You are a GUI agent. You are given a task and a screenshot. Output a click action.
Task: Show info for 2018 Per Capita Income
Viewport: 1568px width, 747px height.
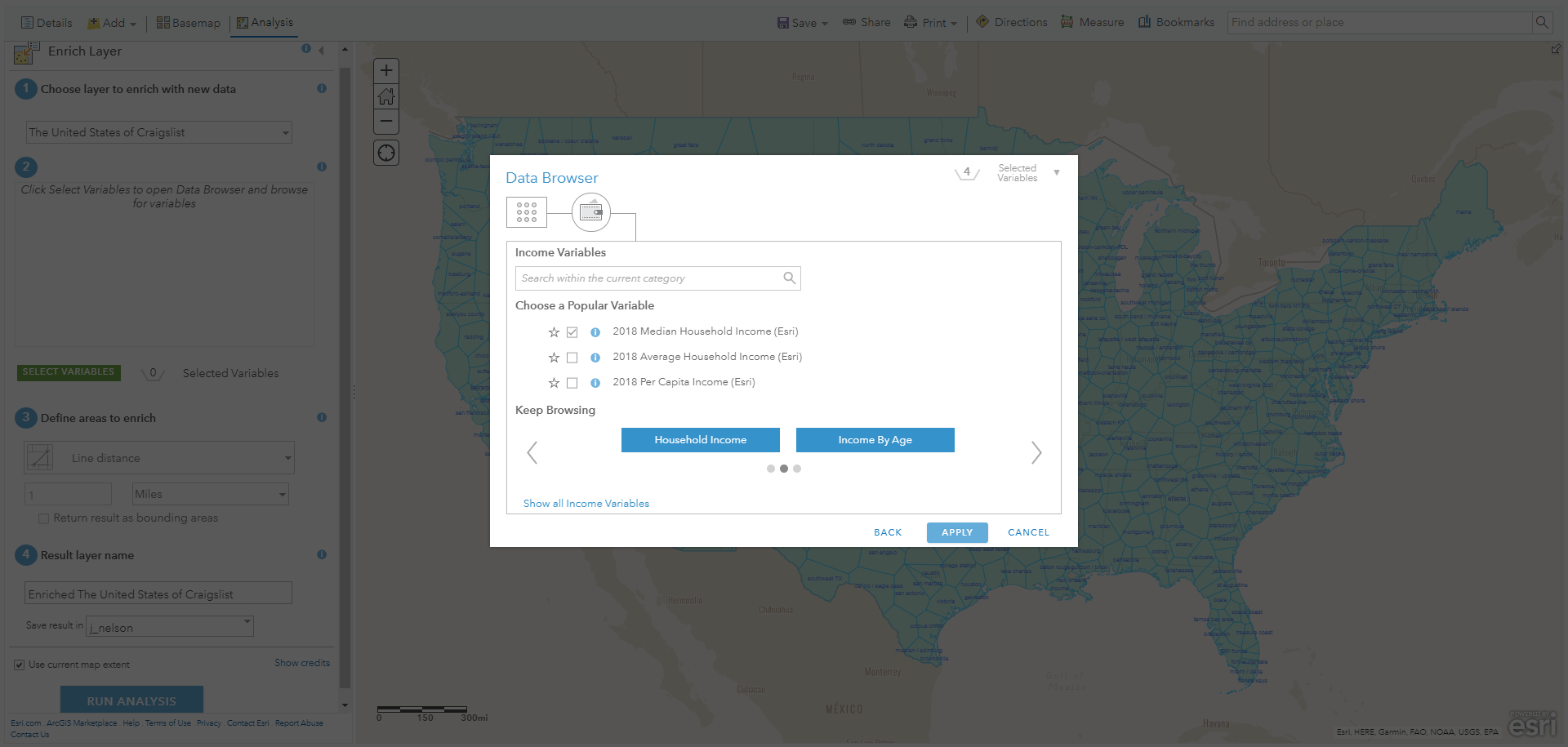point(595,383)
